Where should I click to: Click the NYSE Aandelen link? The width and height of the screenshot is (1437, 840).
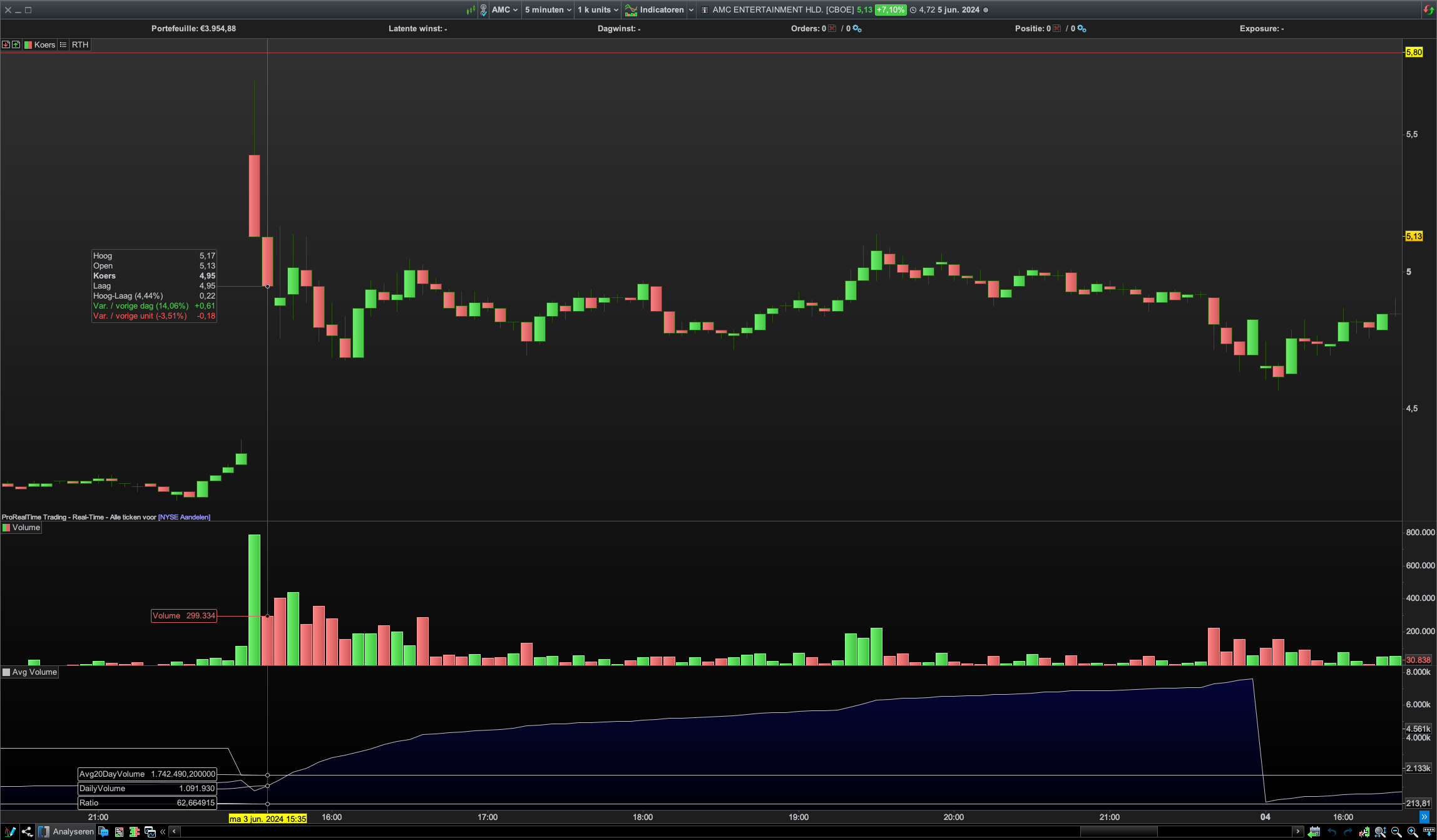[184, 517]
